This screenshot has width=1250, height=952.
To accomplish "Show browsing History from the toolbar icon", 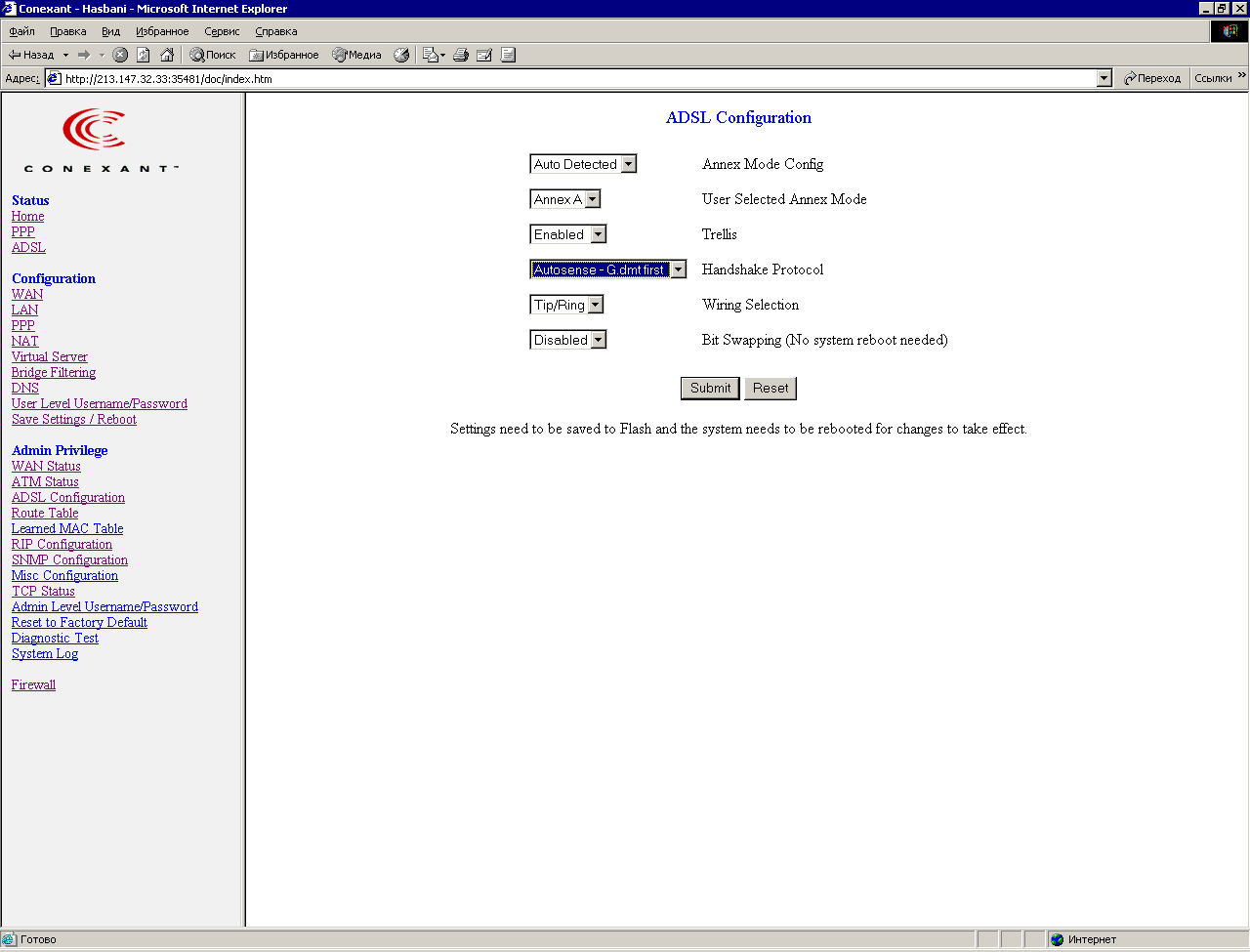I will [x=401, y=55].
